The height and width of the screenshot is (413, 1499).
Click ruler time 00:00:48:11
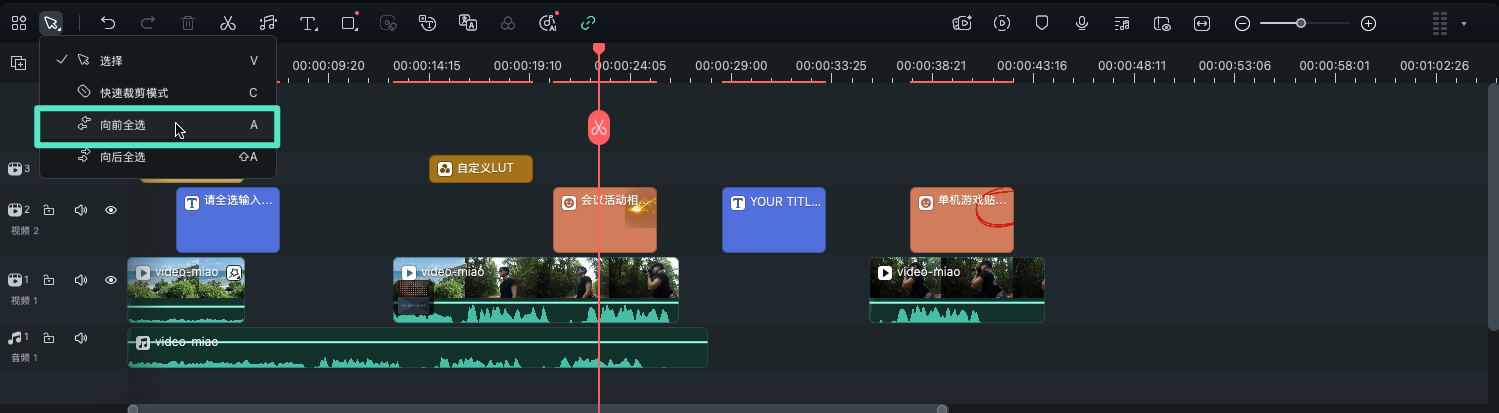1132,65
